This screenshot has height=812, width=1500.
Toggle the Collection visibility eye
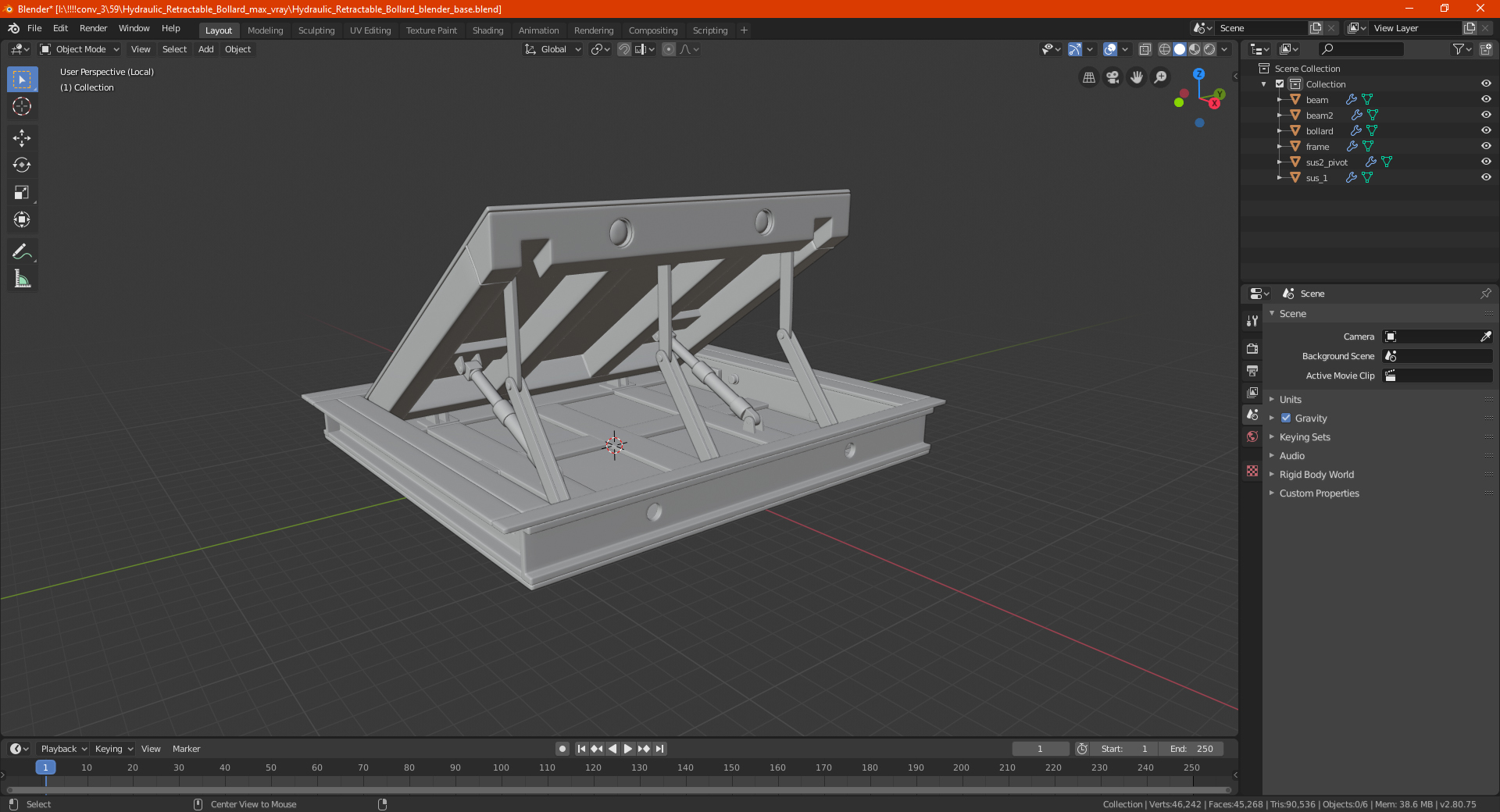[1486, 84]
